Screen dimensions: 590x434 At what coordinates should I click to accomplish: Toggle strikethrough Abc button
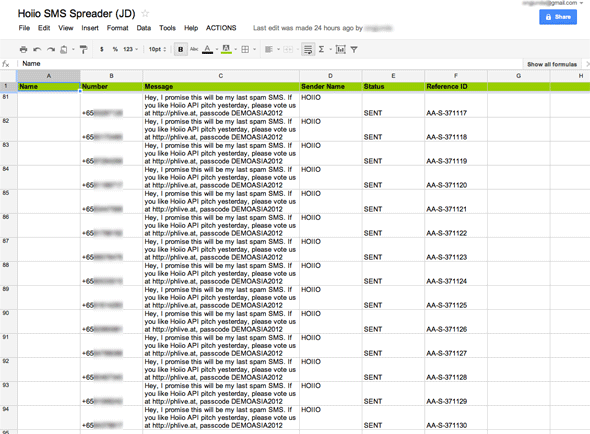tap(194, 49)
